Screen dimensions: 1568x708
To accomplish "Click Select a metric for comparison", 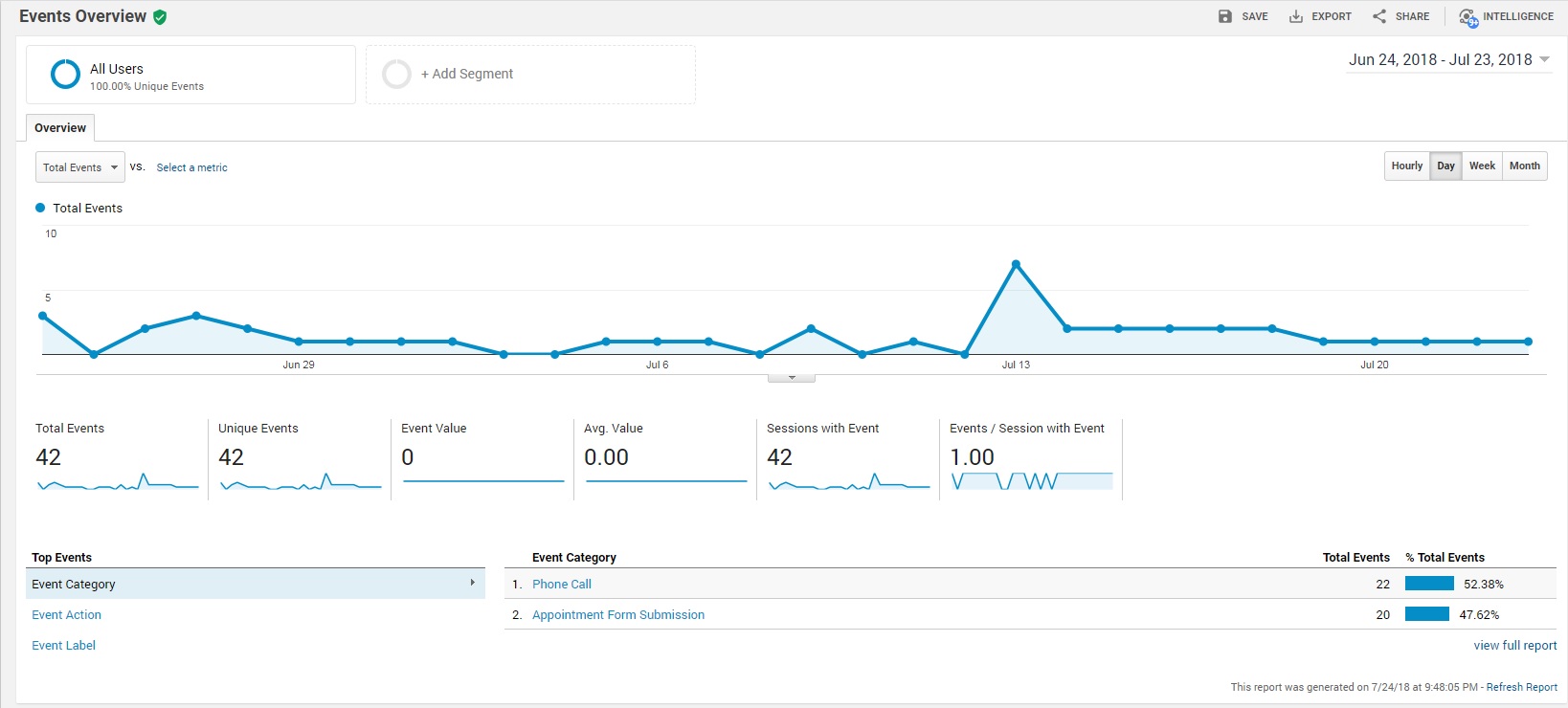I will (191, 167).
